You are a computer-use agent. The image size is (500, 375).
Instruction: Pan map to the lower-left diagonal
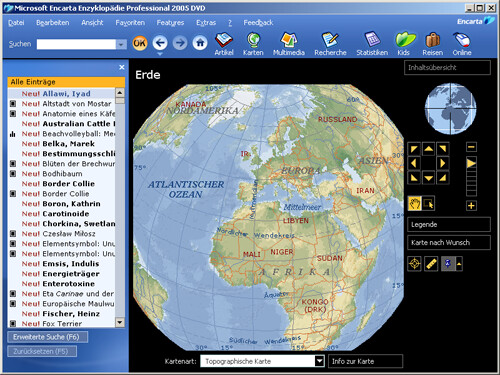[x=414, y=178]
